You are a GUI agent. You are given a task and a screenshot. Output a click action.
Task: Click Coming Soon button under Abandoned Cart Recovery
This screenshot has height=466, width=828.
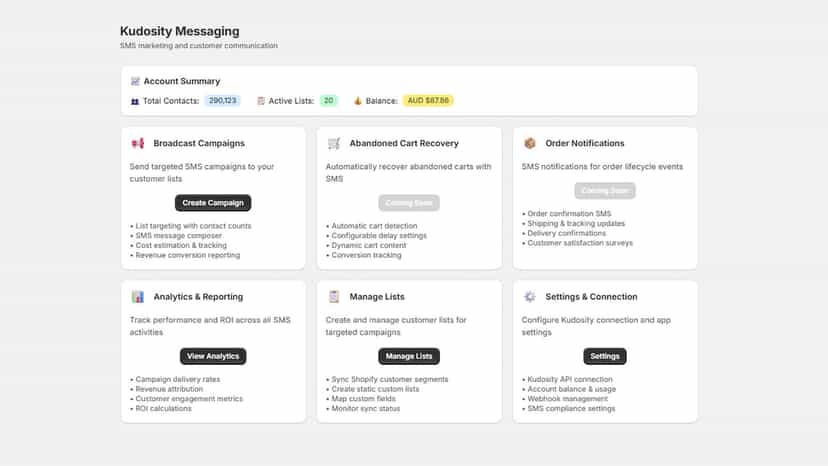[x=409, y=203]
